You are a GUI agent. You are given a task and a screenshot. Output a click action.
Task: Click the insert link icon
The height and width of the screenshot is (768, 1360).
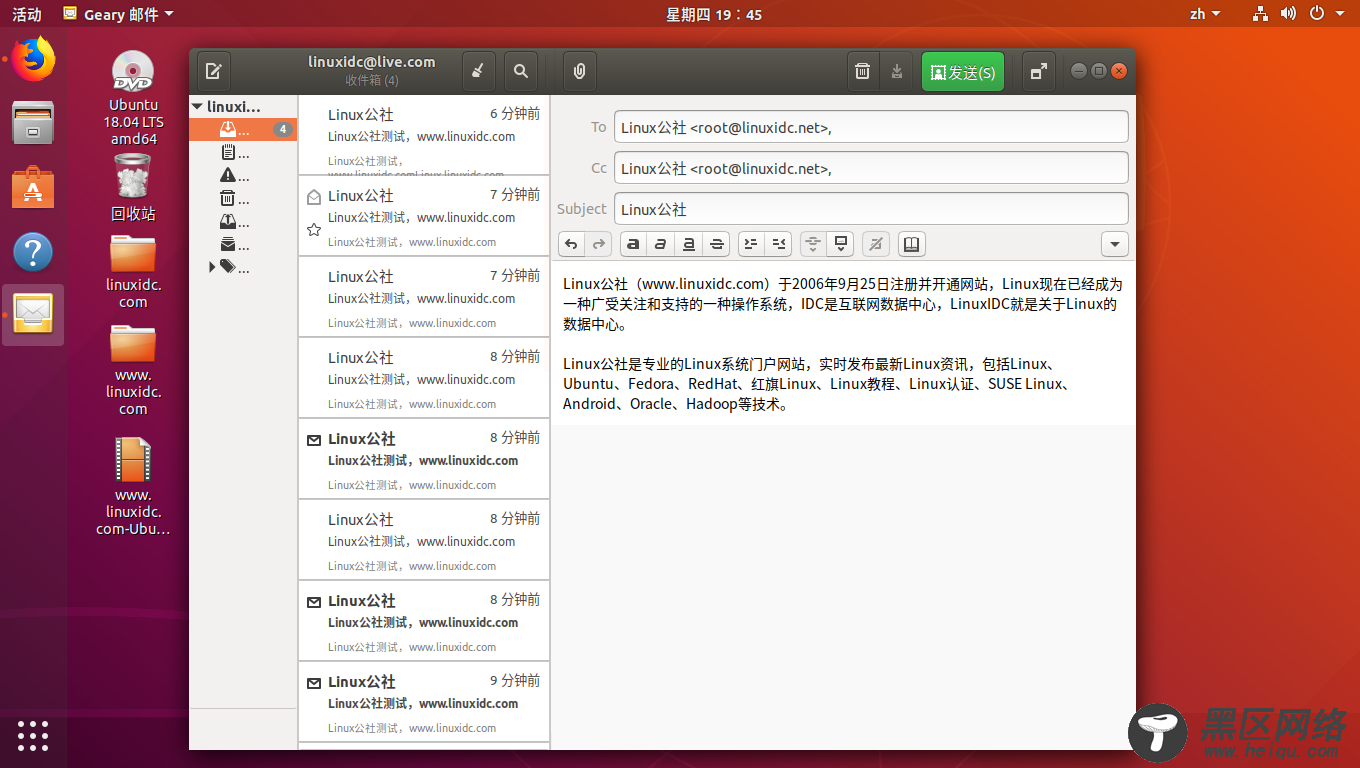tap(813, 244)
